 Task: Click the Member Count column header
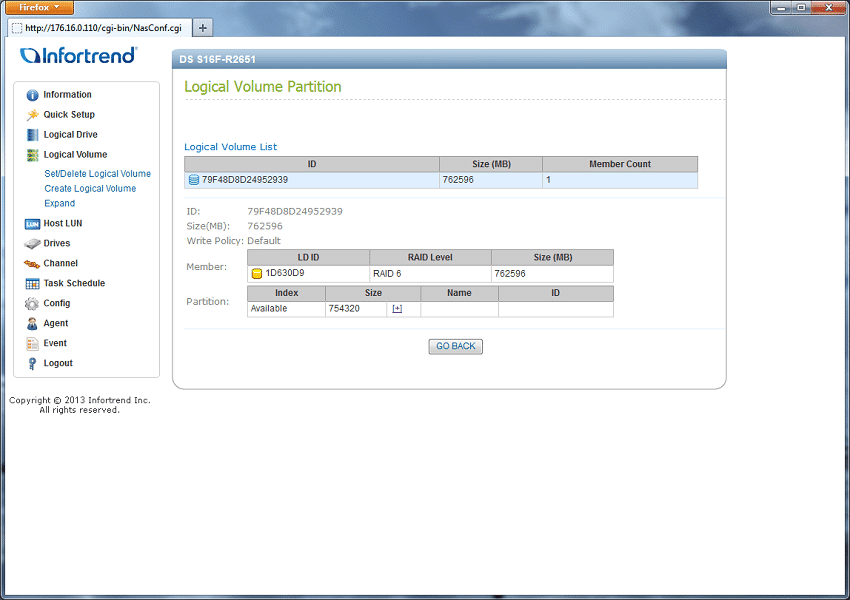[620, 164]
